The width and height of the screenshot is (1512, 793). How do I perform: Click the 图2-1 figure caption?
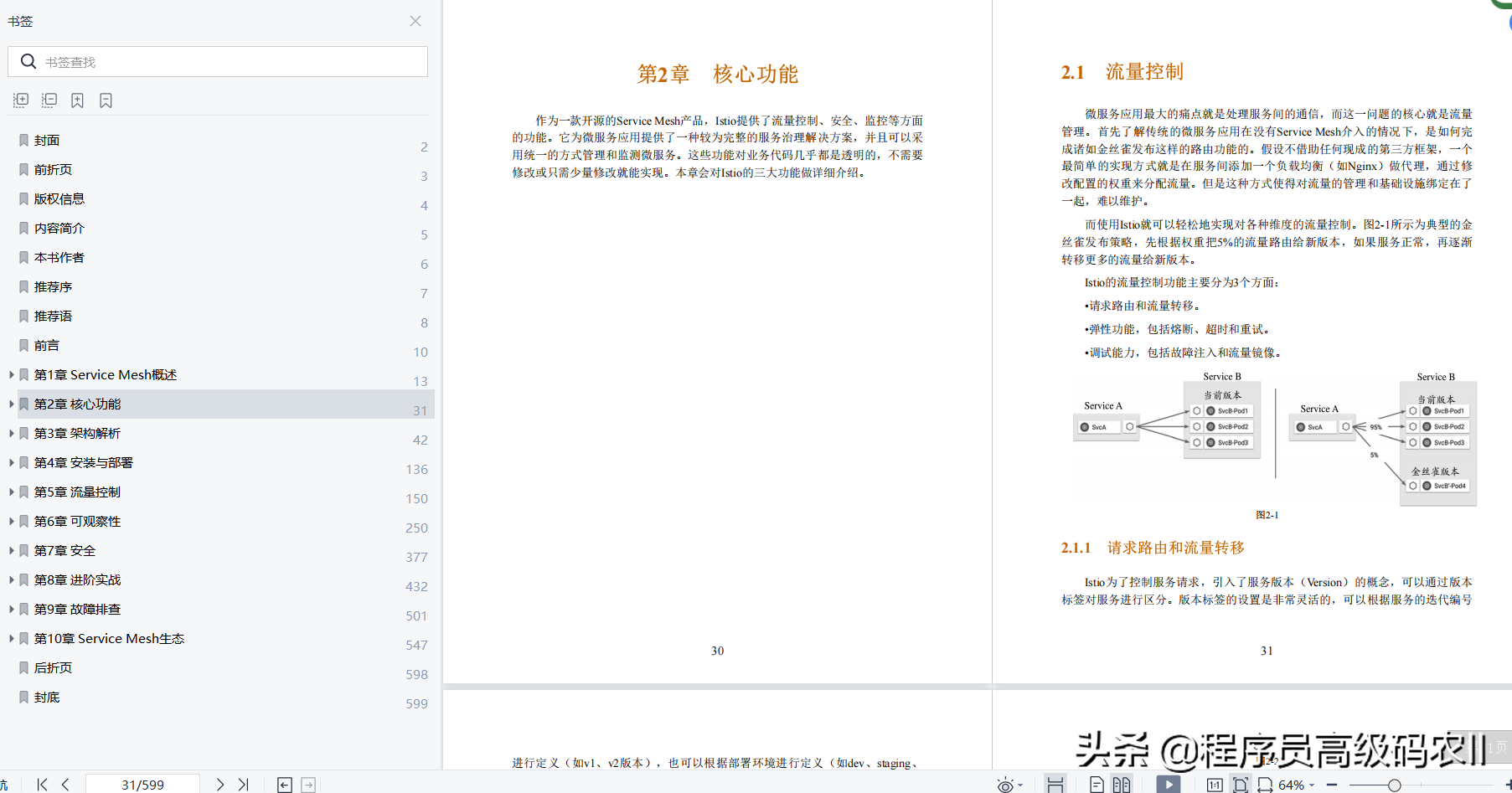coord(1267,515)
